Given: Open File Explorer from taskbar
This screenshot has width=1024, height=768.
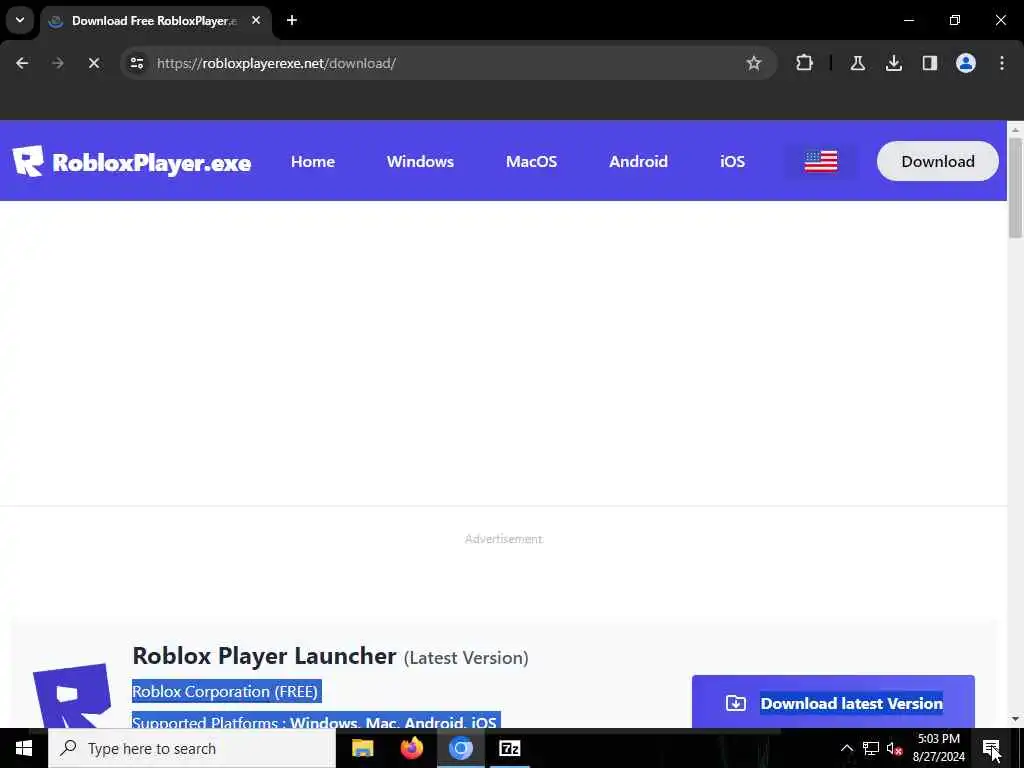Looking at the screenshot, I should pyautogui.click(x=362, y=748).
